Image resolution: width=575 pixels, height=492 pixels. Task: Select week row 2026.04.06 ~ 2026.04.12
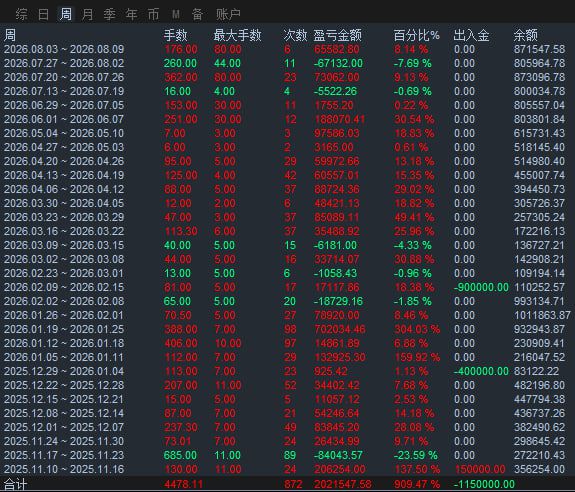click(288, 189)
